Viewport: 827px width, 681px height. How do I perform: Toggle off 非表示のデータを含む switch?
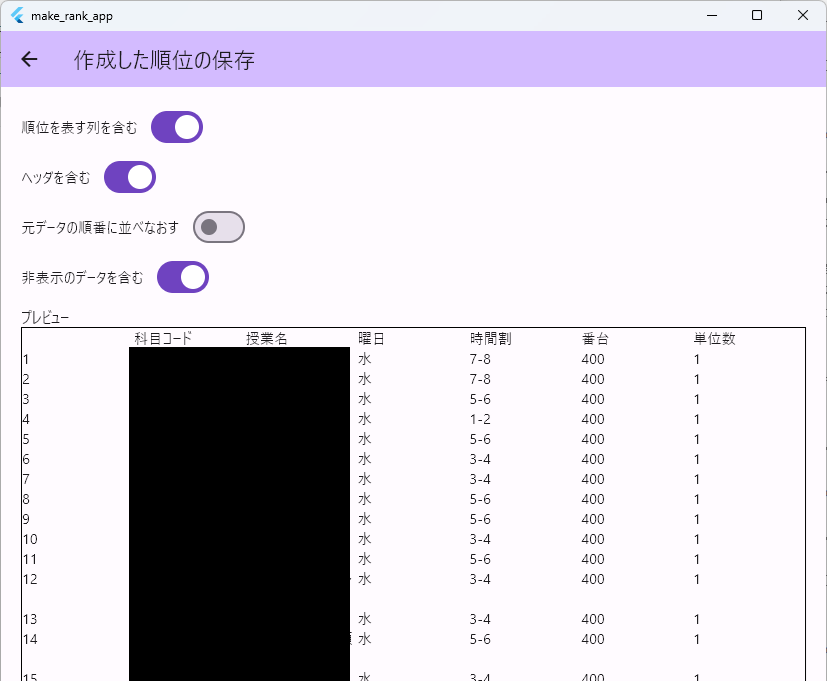[183, 277]
